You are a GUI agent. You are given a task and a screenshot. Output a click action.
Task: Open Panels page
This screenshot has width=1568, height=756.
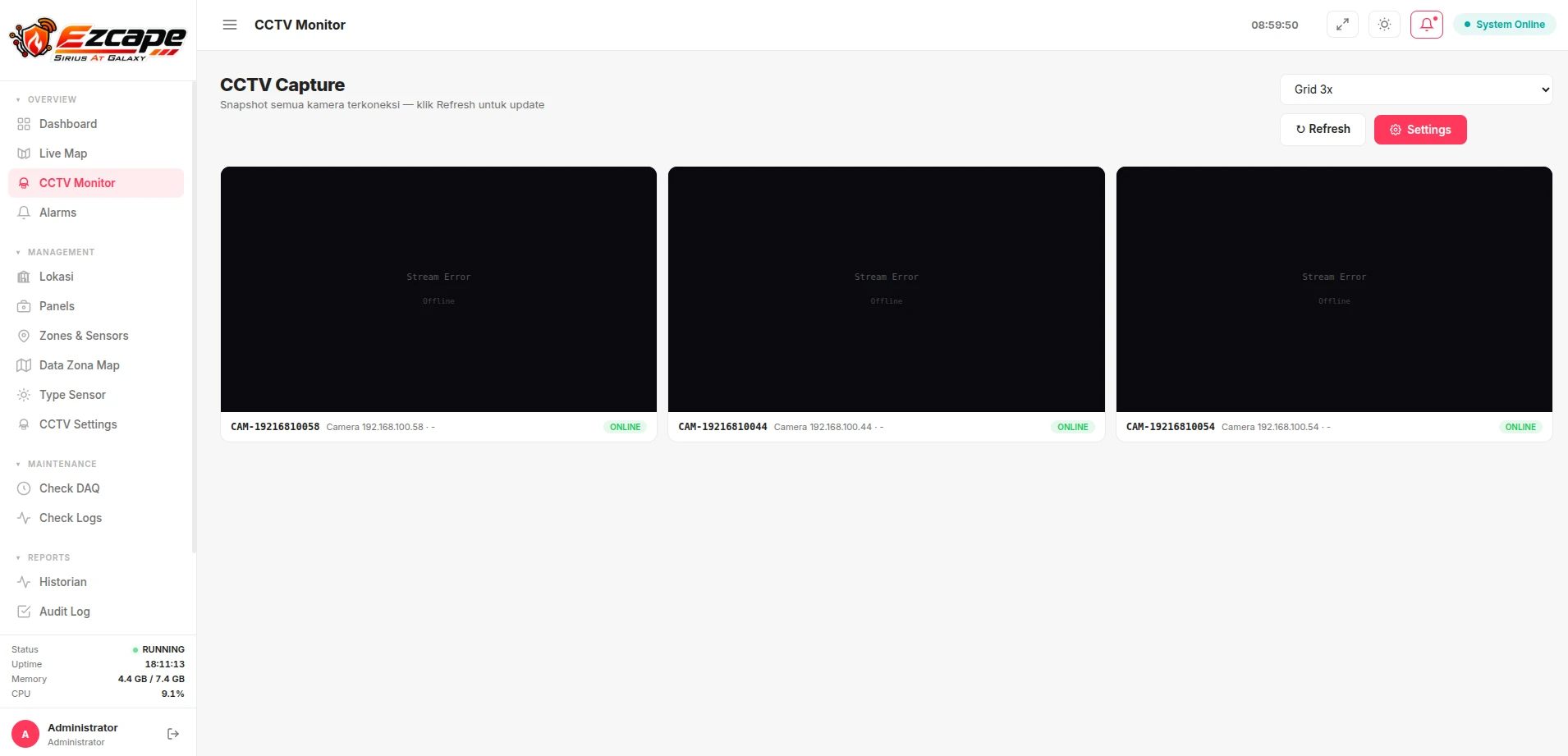click(x=96, y=306)
